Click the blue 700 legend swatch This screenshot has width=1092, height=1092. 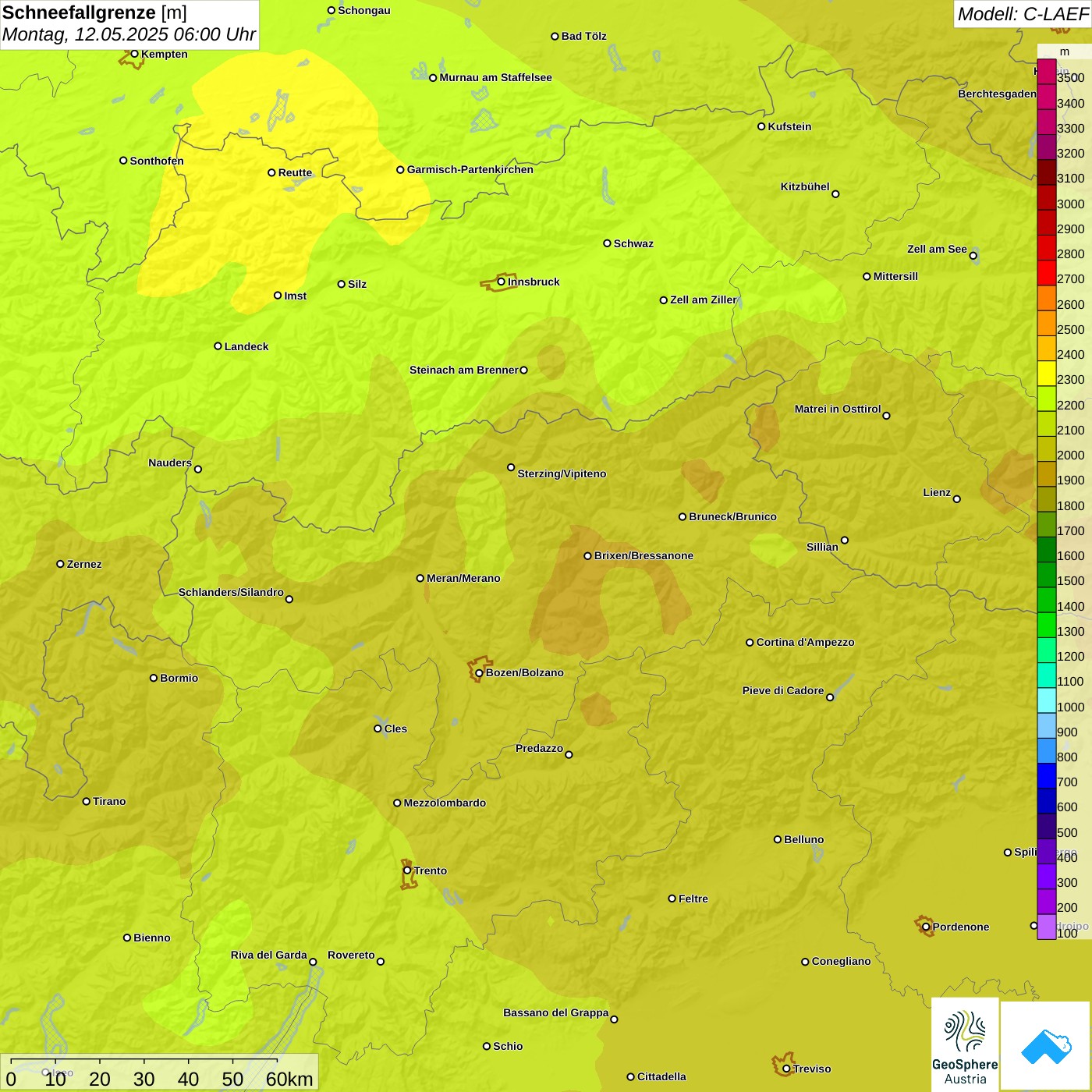point(1047,776)
